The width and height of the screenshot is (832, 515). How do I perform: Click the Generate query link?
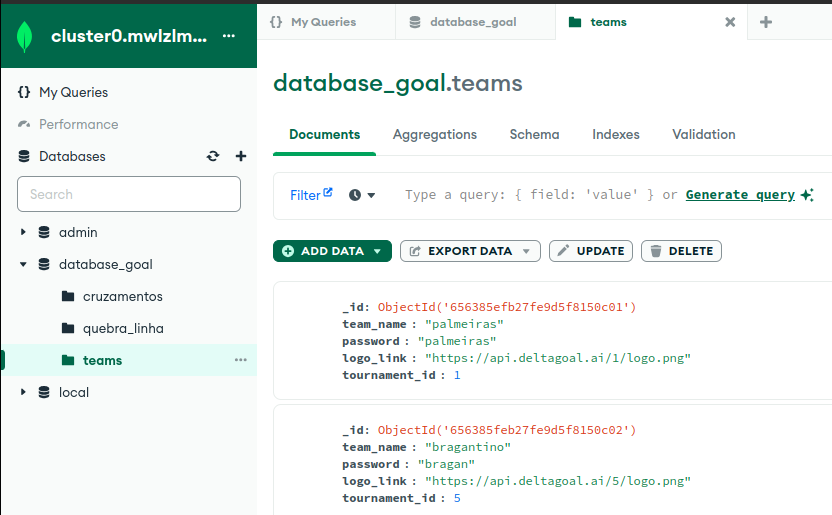[x=740, y=195]
